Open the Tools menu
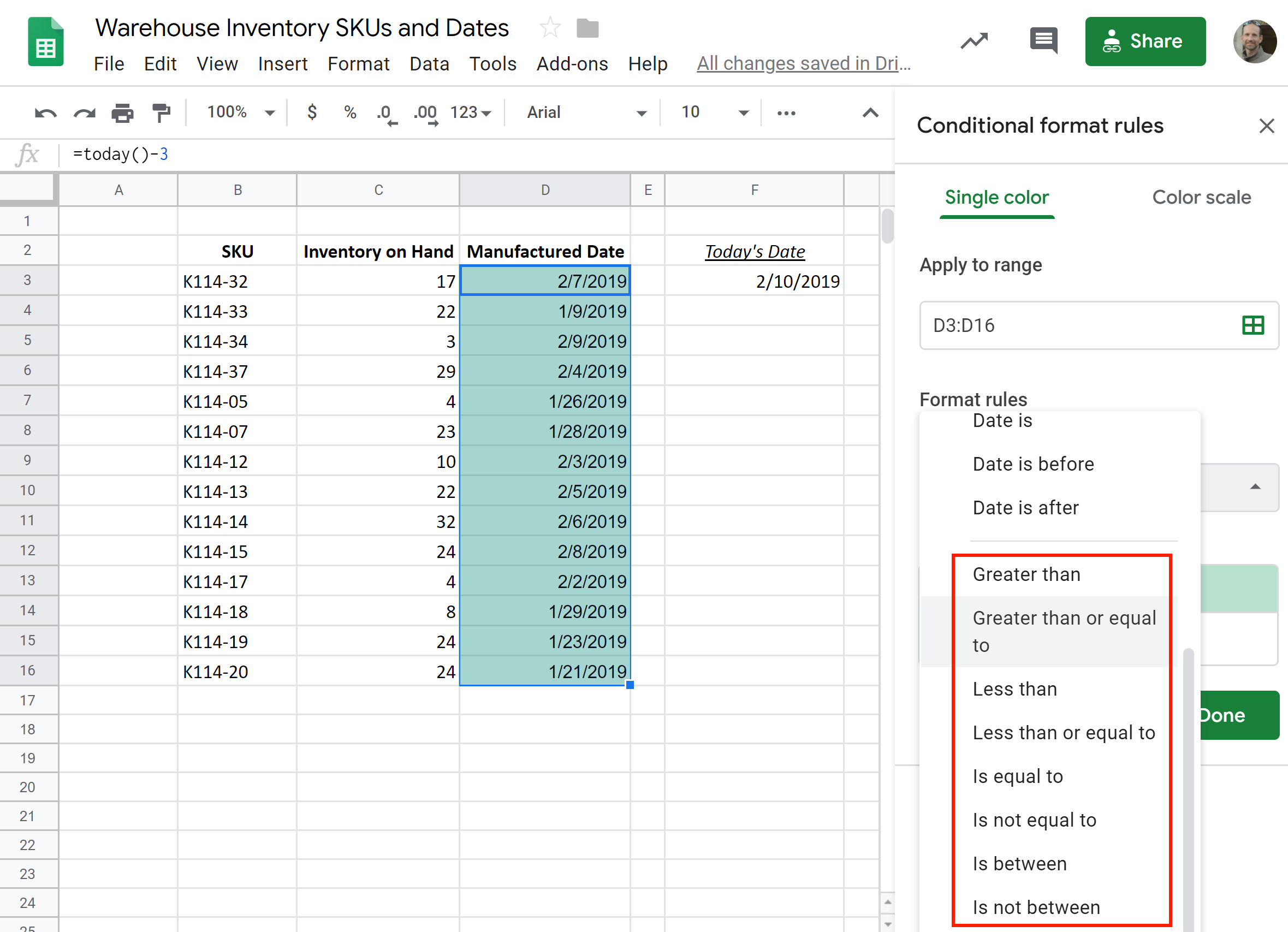The height and width of the screenshot is (932, 1288). pyautogui.click(x=492, y=64)
